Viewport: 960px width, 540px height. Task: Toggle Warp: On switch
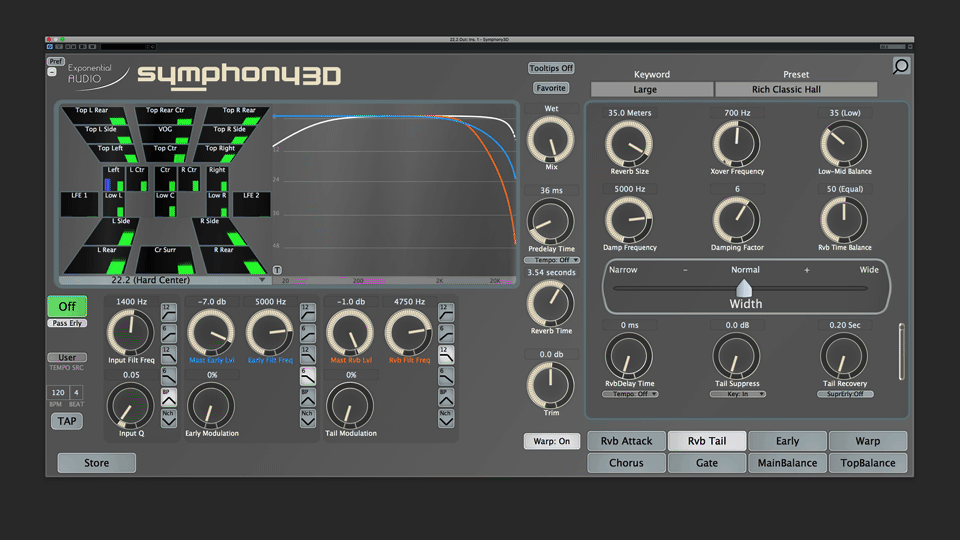tap(552, 441)
